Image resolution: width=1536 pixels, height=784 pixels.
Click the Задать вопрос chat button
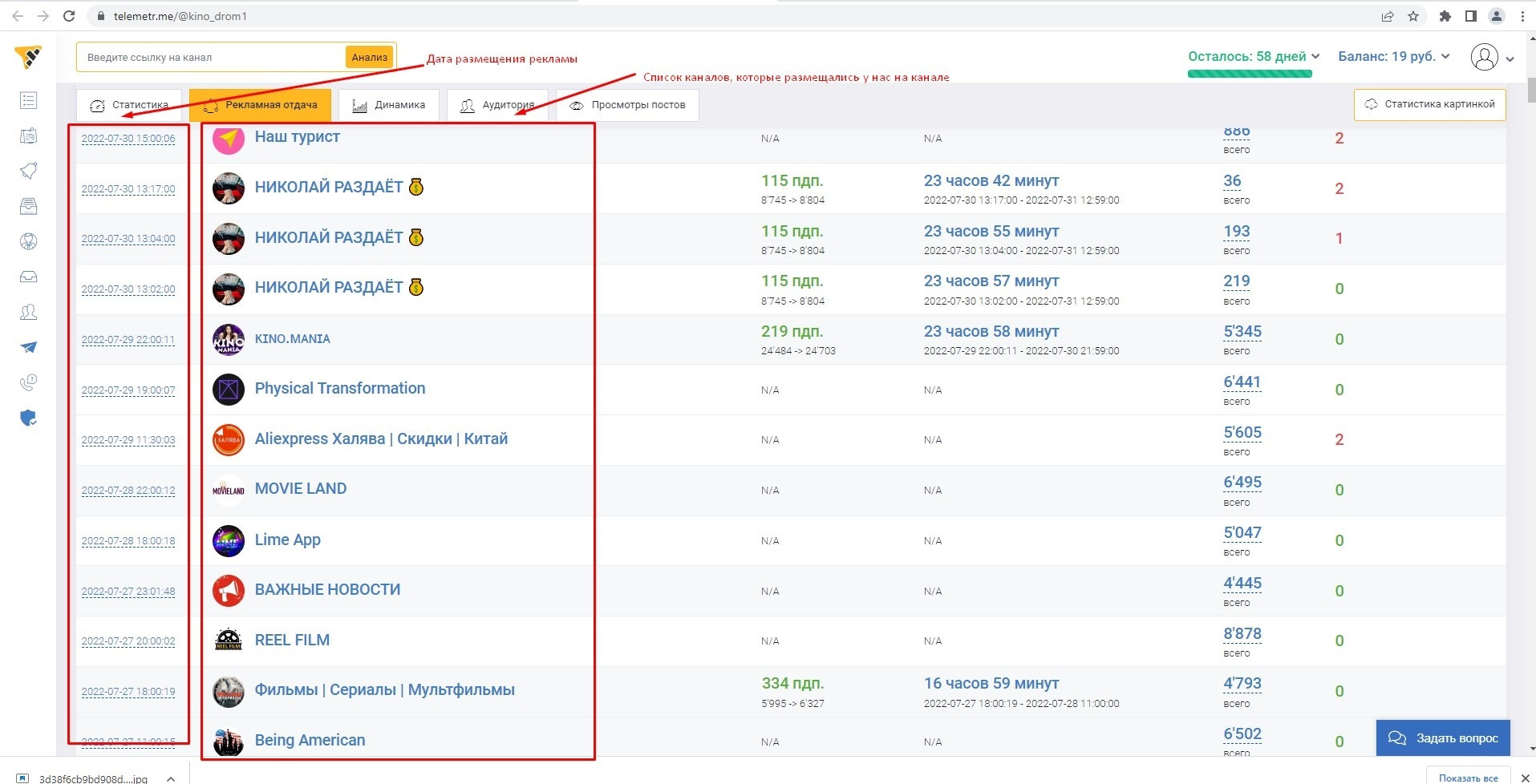tap(1443, 738)
